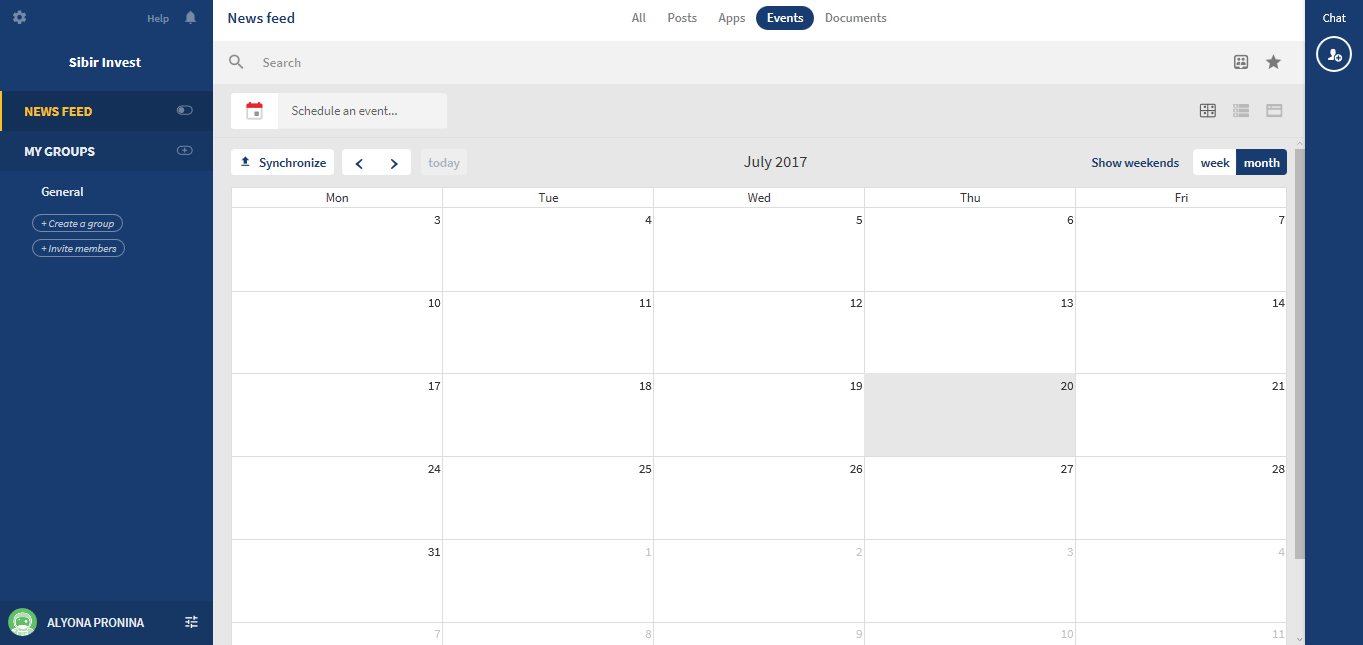Select the July 26 calendar cell
The height and width of the screenshot is (645, 1363).
point(759,498)
